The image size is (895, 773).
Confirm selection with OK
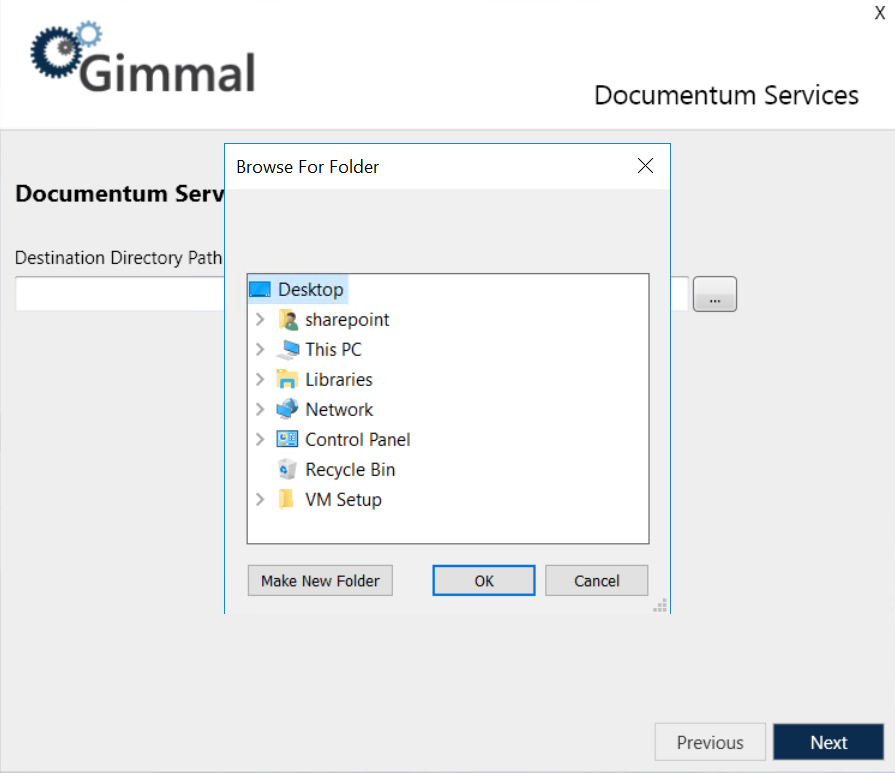coord(483,580)
